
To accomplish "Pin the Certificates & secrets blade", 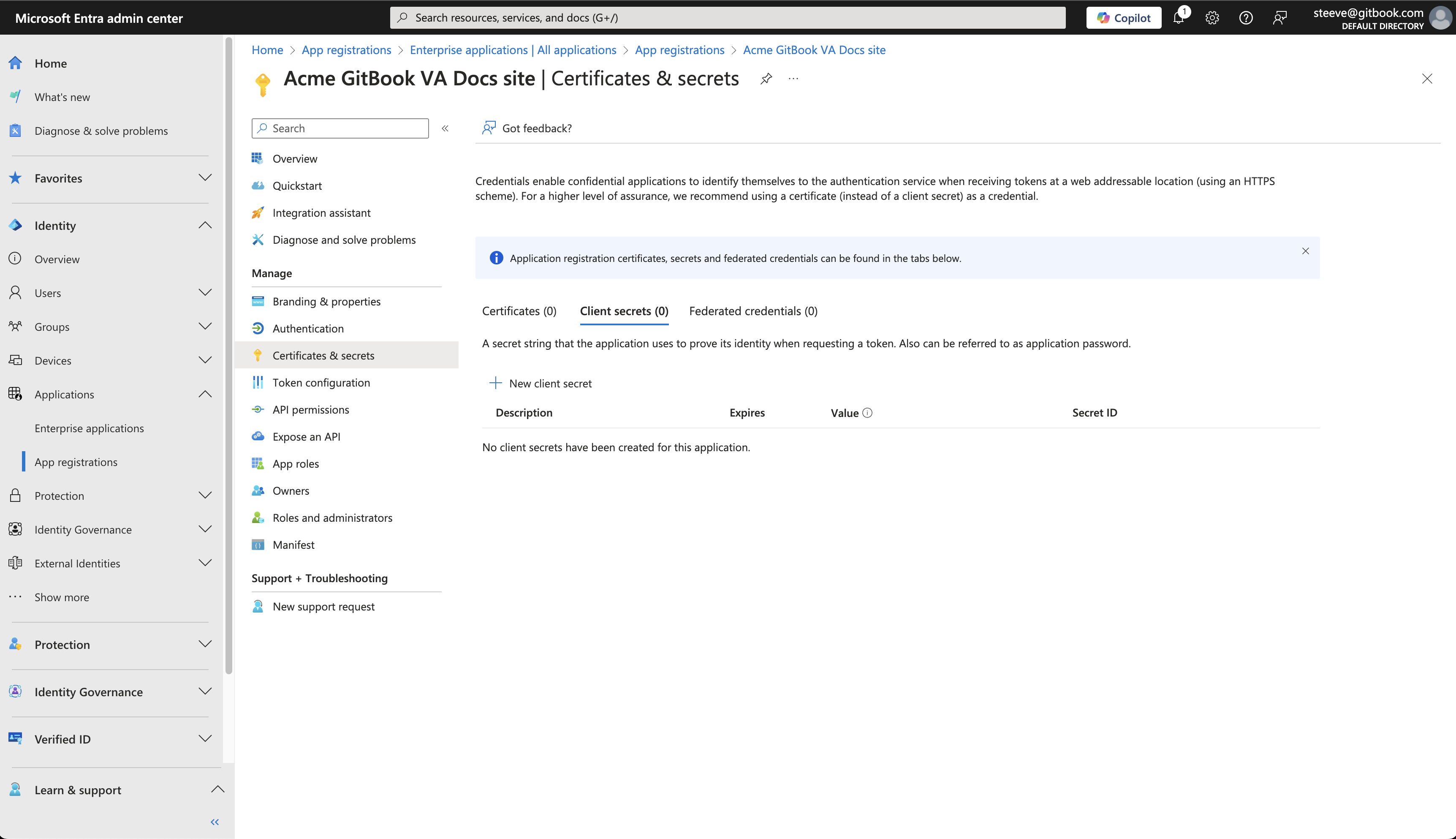I will [766, 79].
